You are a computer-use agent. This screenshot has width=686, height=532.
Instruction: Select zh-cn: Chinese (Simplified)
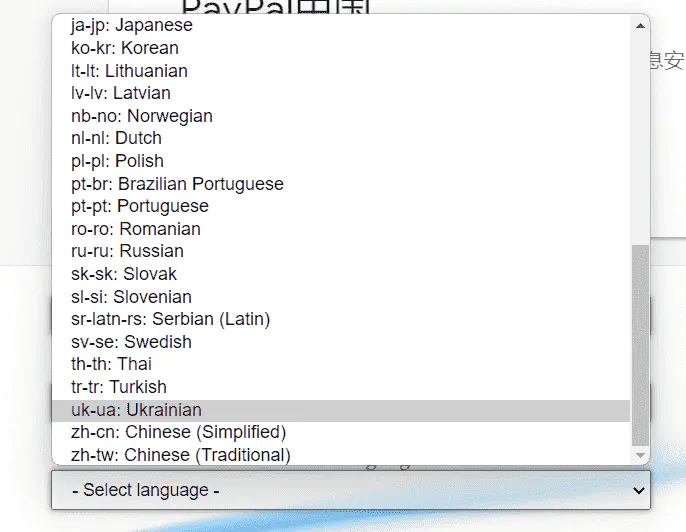pyautogui.click(x=341, y=432)
